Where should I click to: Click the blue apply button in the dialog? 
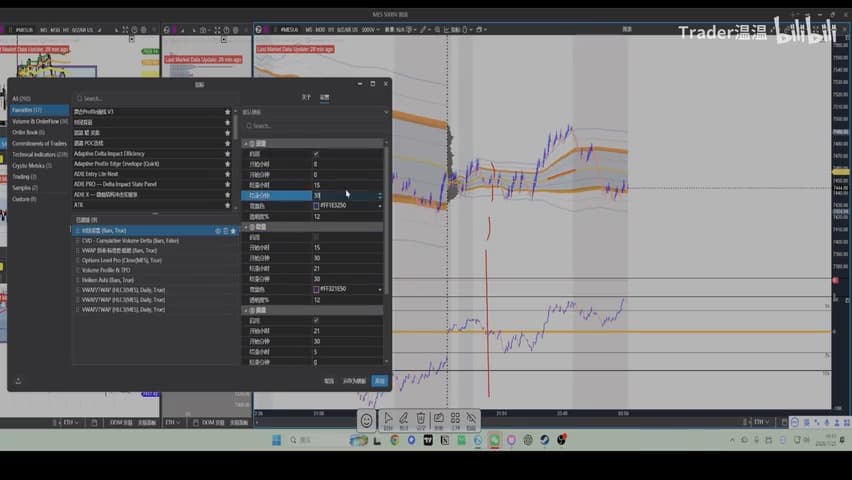[380, 381]
